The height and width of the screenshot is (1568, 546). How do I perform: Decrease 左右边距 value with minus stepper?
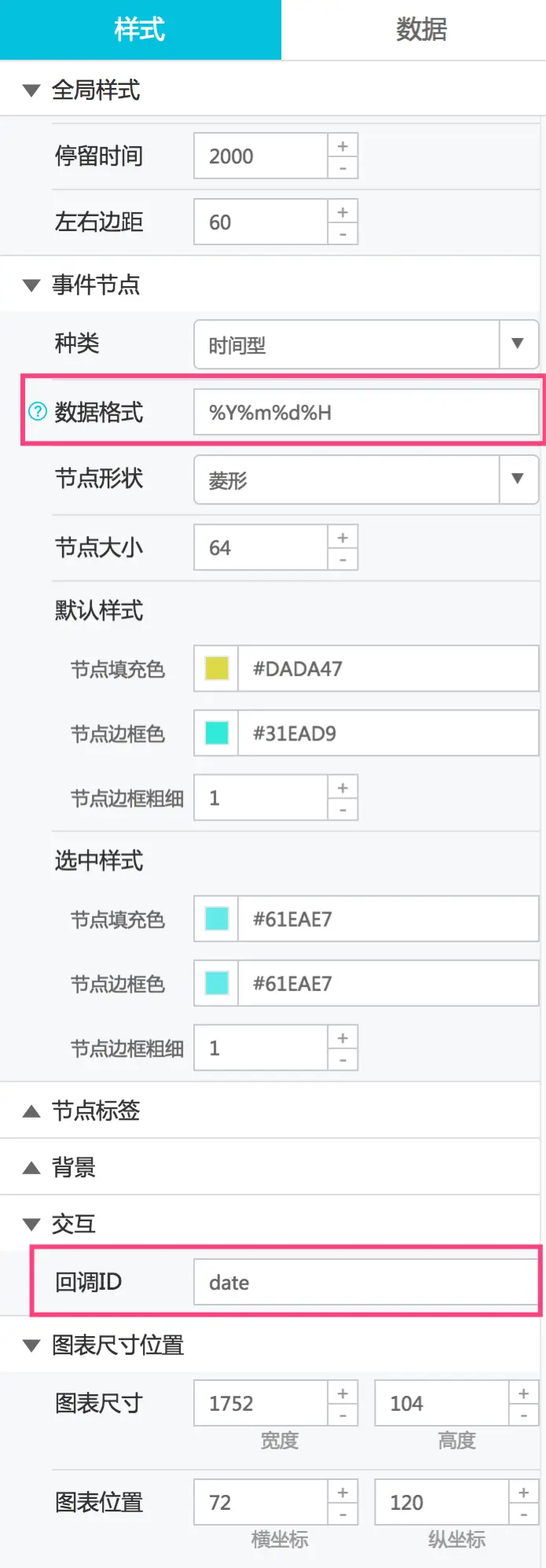(x=343, y=233)
